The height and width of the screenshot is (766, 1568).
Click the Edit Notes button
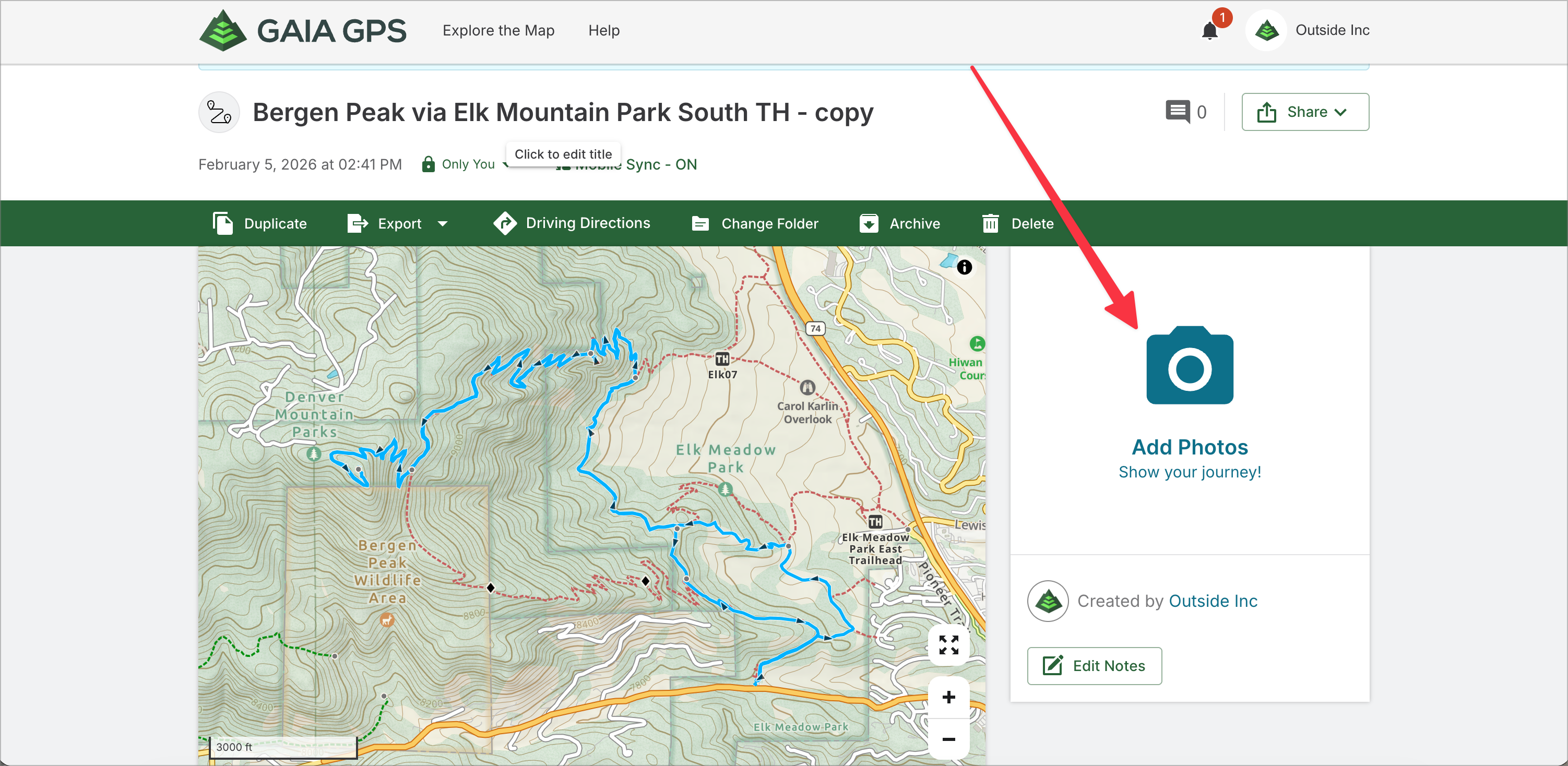click(1094, 666)
